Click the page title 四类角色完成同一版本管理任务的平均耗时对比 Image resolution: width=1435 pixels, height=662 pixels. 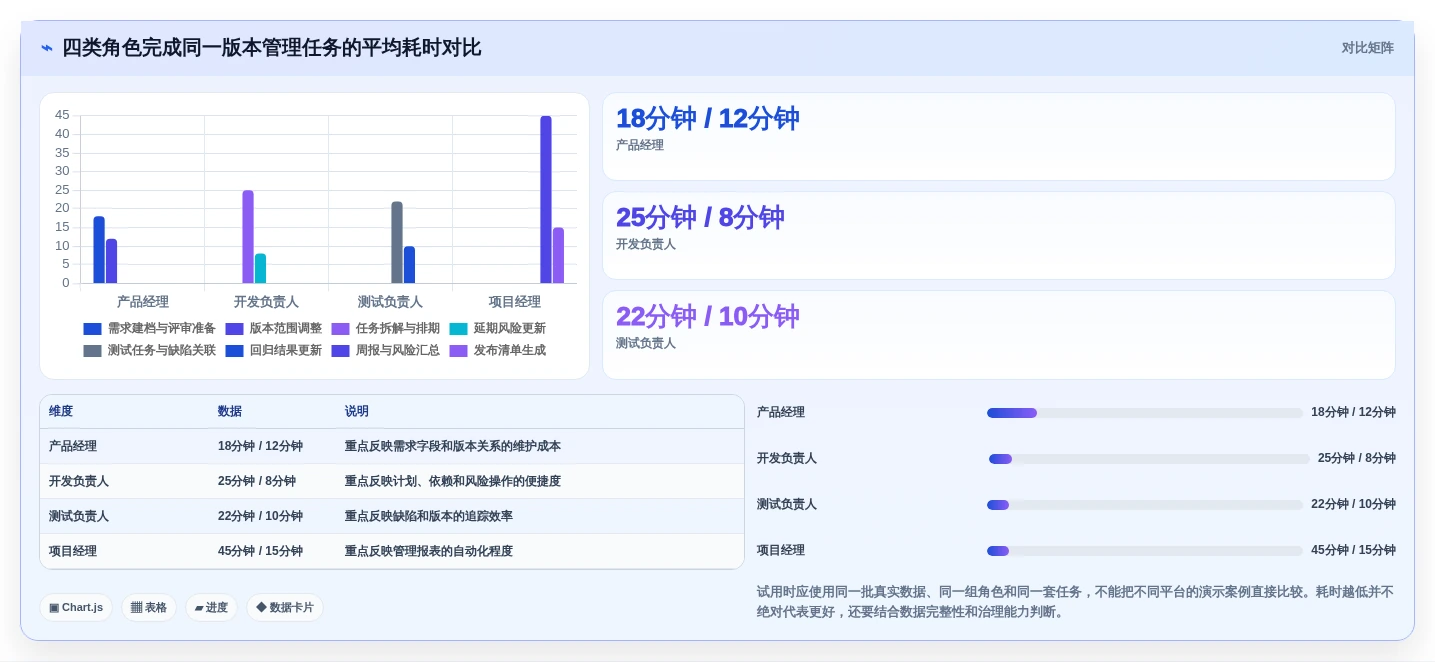[272, 48]
